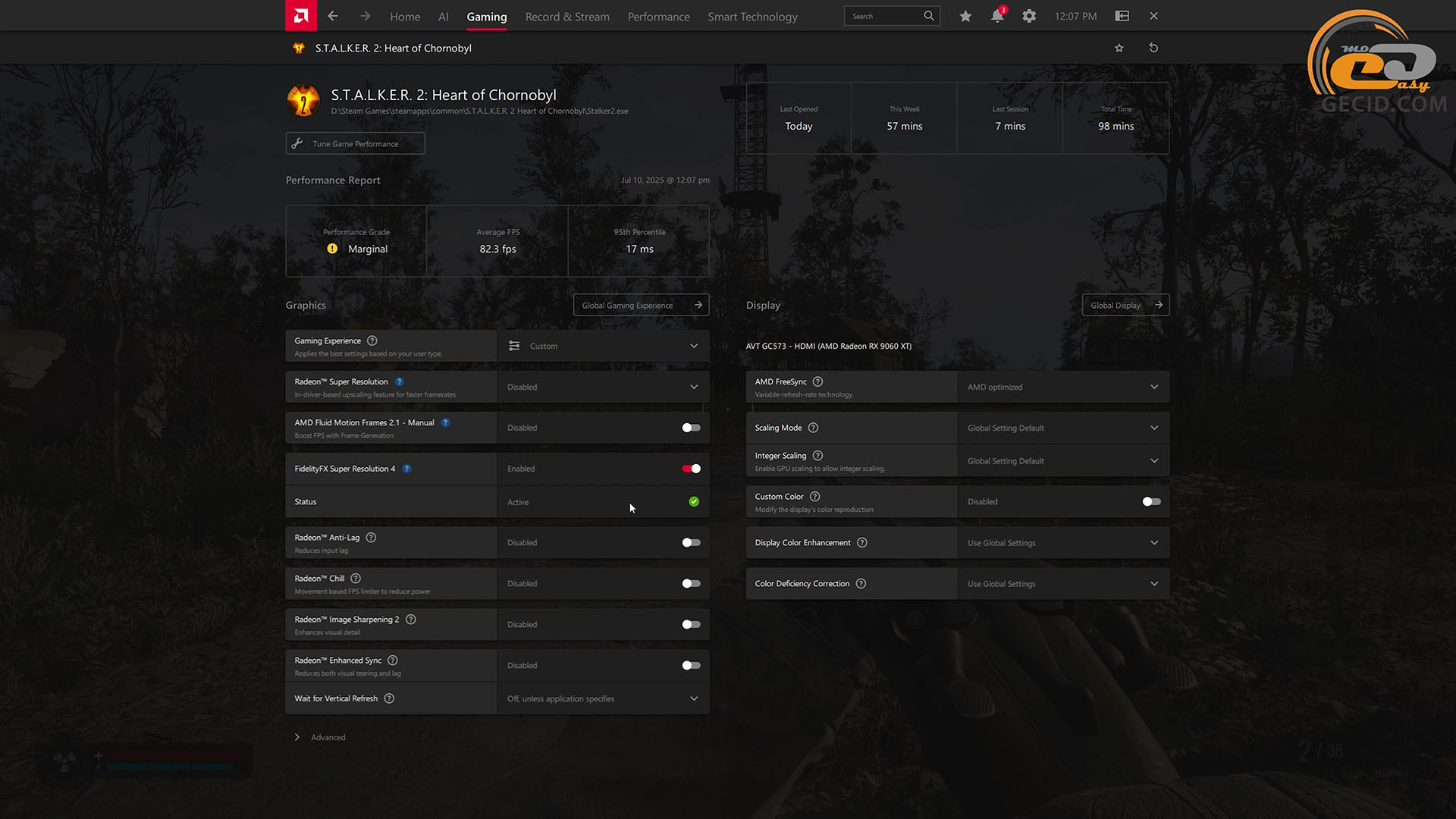Click the search magnifier icon
1456x819 pixels.
(x=929, y=16)
